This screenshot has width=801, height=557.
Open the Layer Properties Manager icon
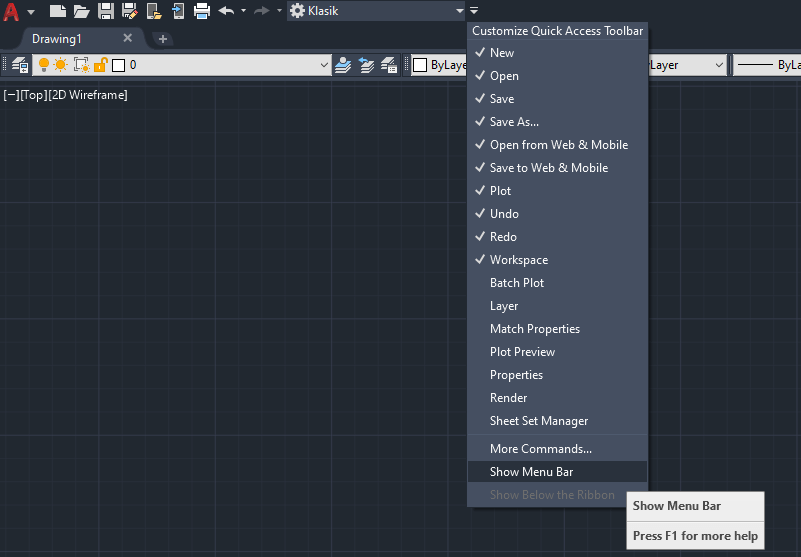pyautogui.click(x=19, y=65)
